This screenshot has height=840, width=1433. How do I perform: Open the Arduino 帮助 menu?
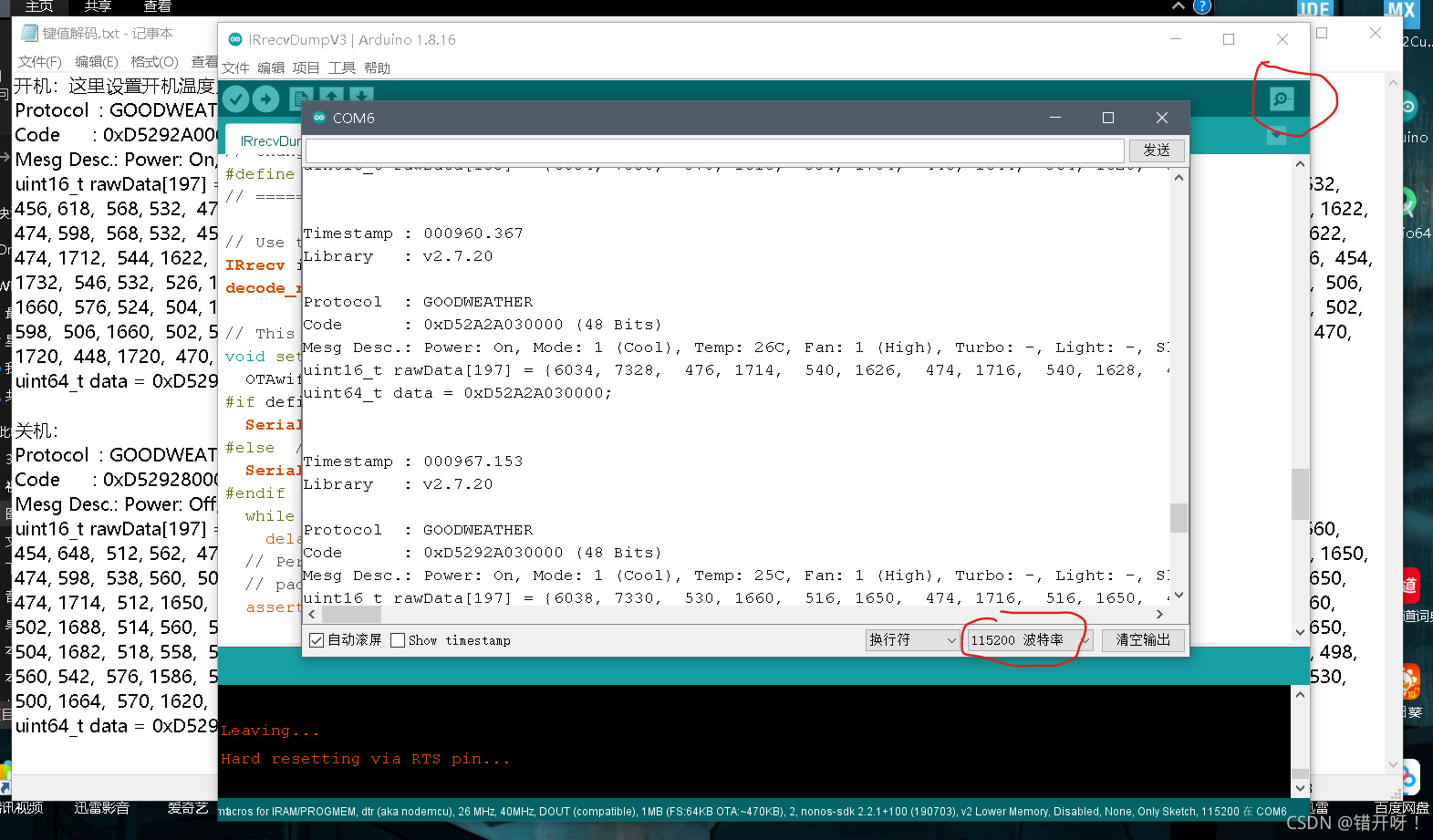(377, 67)
